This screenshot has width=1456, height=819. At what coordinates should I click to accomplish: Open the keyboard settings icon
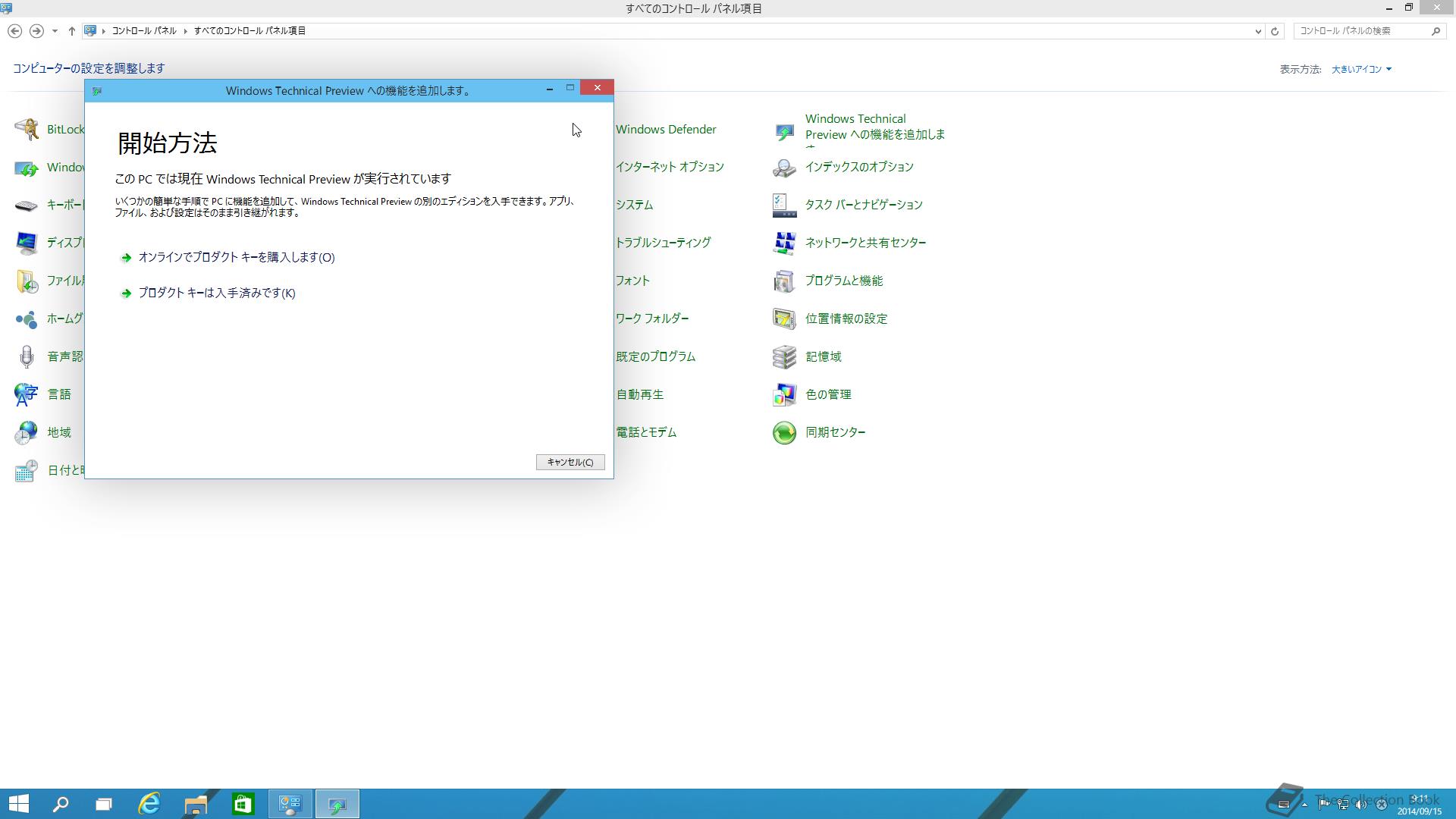27,205
